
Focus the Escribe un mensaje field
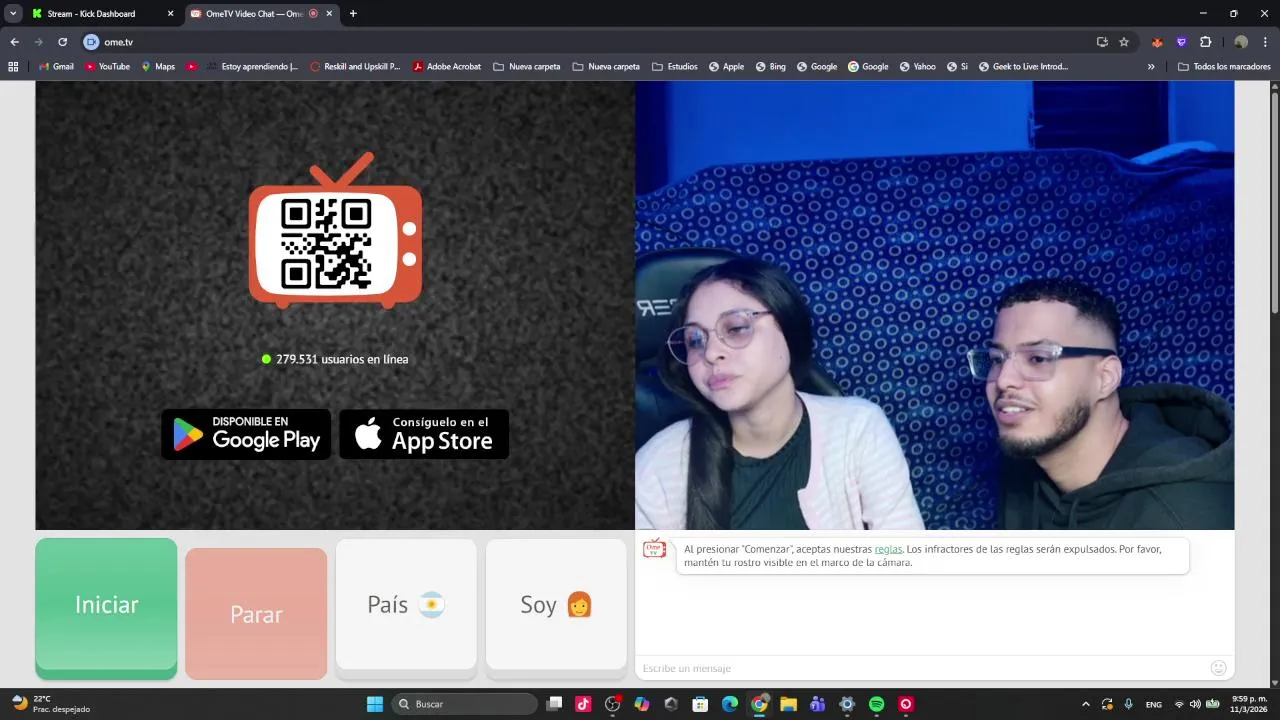tap(920, 668)
